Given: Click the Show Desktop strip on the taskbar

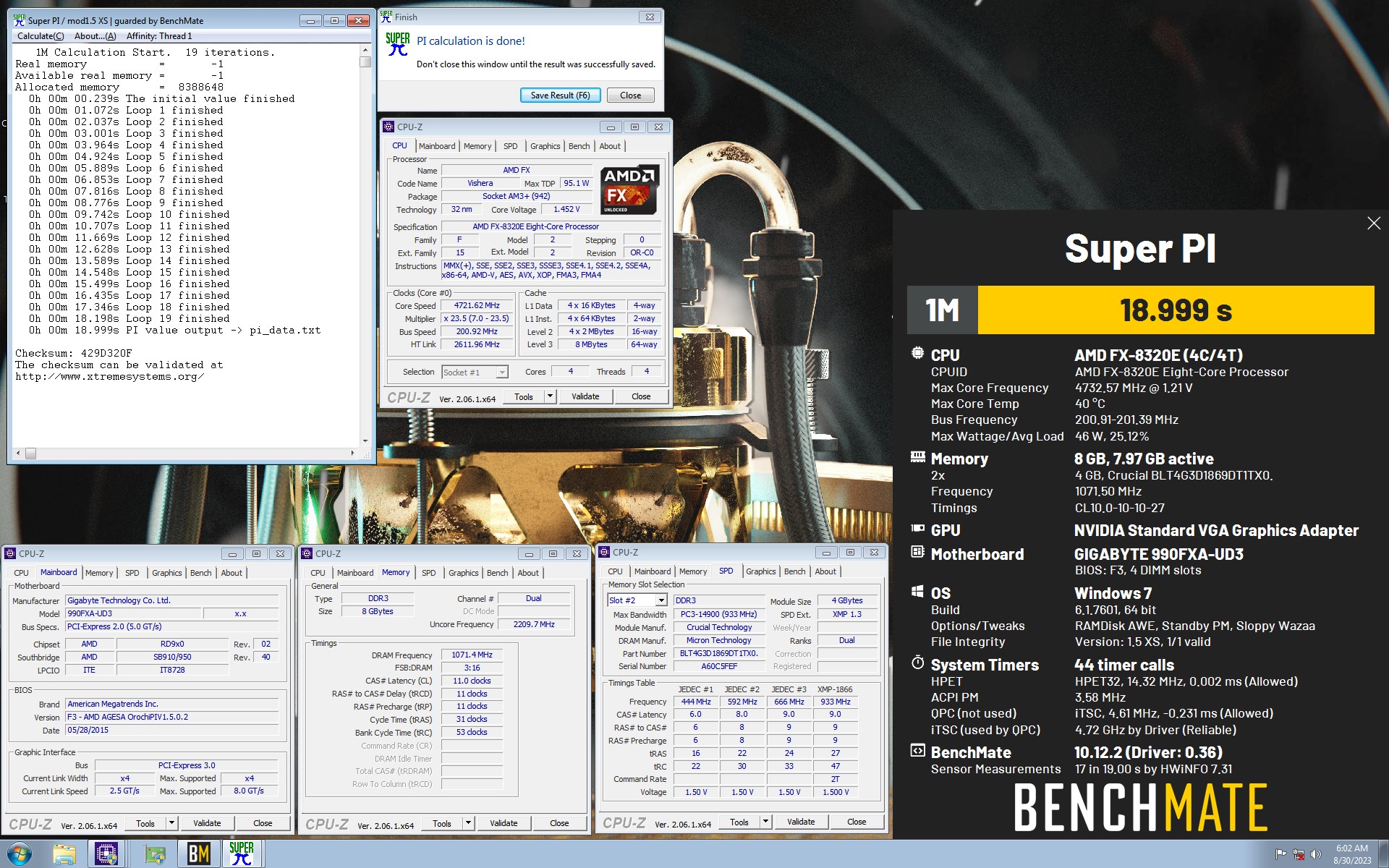Looking at the screenshot, I should pos(1384,854).
